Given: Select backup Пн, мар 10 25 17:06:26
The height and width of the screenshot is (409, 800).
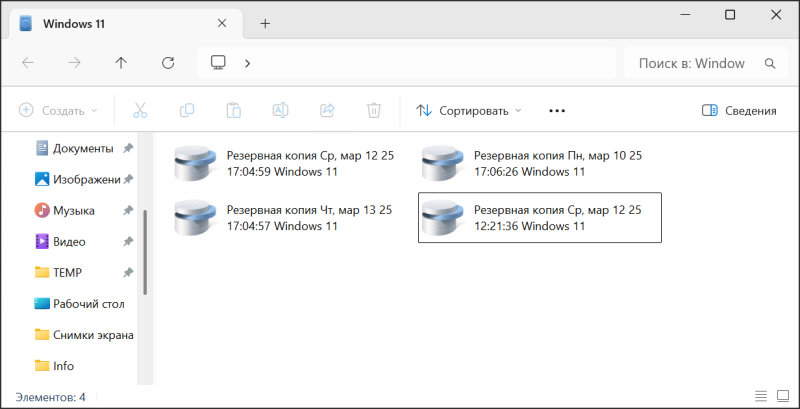Looking at the screenshot, I should pyautogui.click(x=540, y=163).
